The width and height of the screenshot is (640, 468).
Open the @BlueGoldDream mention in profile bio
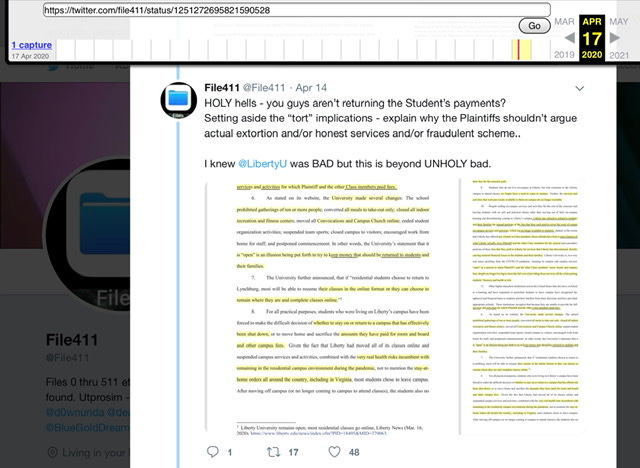(x=88, y=428)
